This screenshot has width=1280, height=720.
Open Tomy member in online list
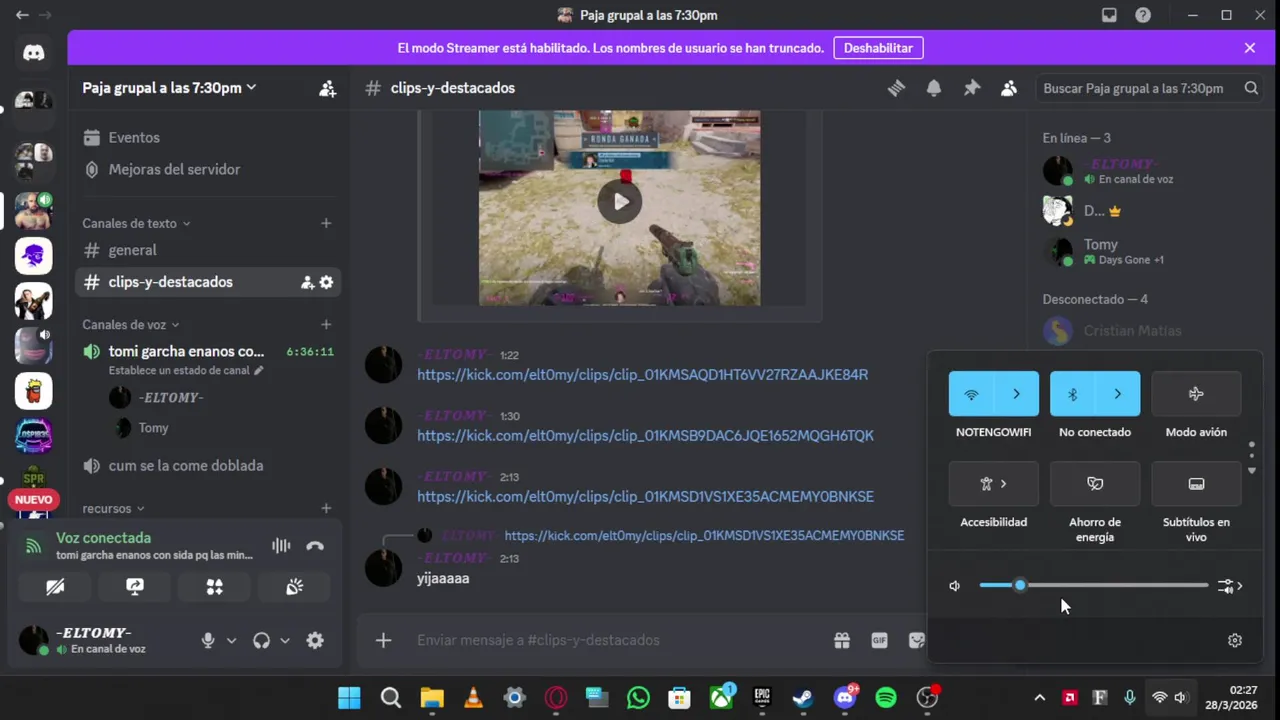click(x=1145, y=251)
